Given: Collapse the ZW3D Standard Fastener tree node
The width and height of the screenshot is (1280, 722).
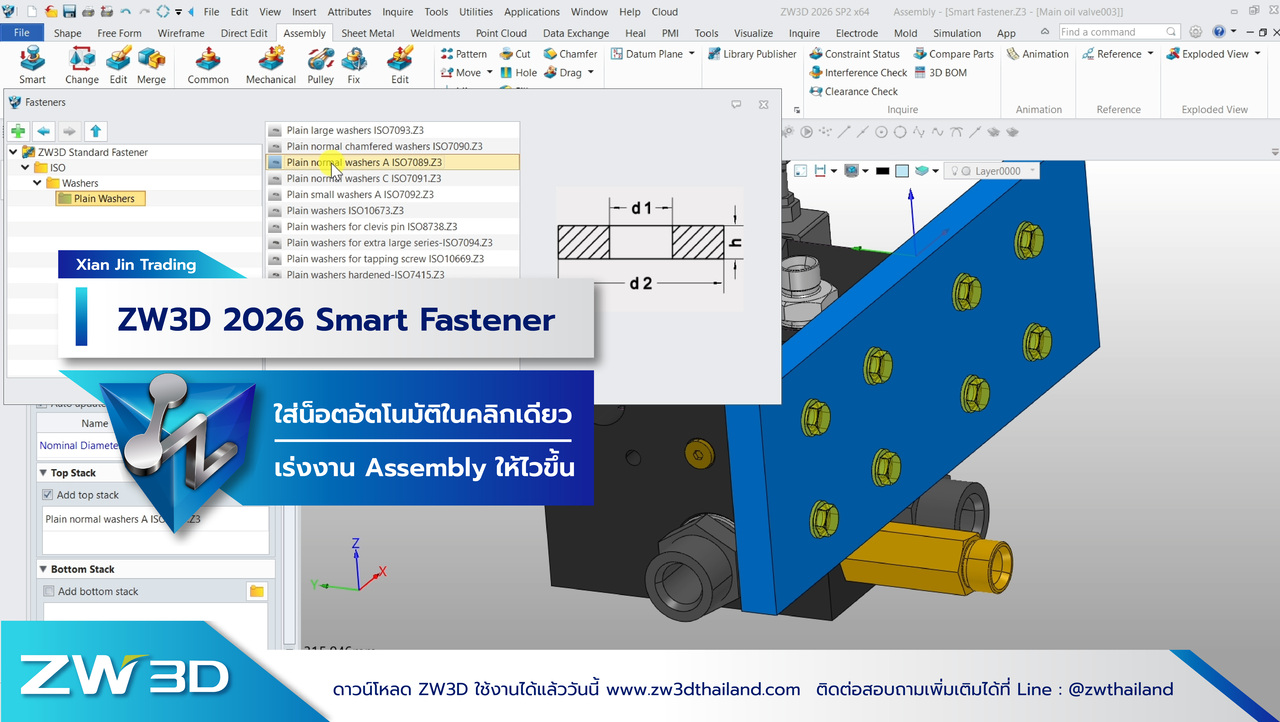Looking at the screenshot, I should [x=13, y=152].
